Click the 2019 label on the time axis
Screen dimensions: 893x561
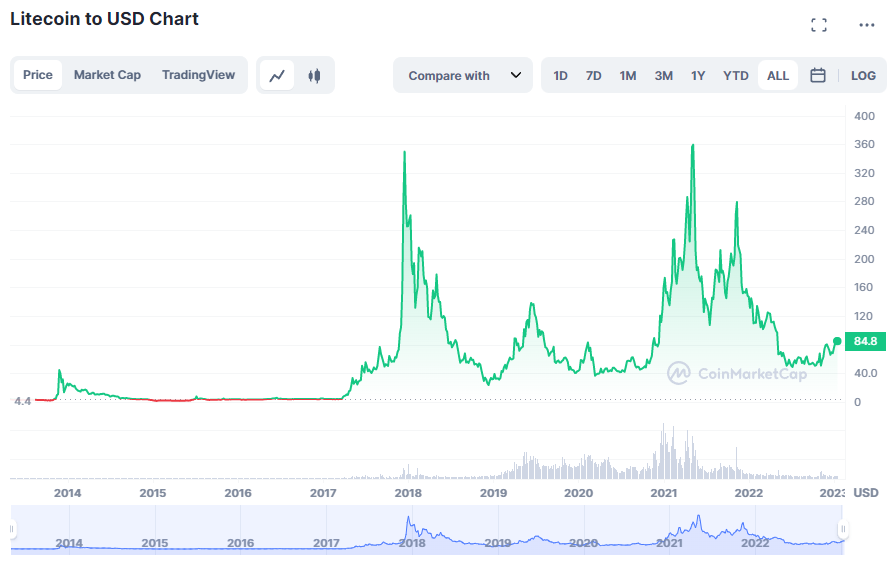click(x=493, y=493)
